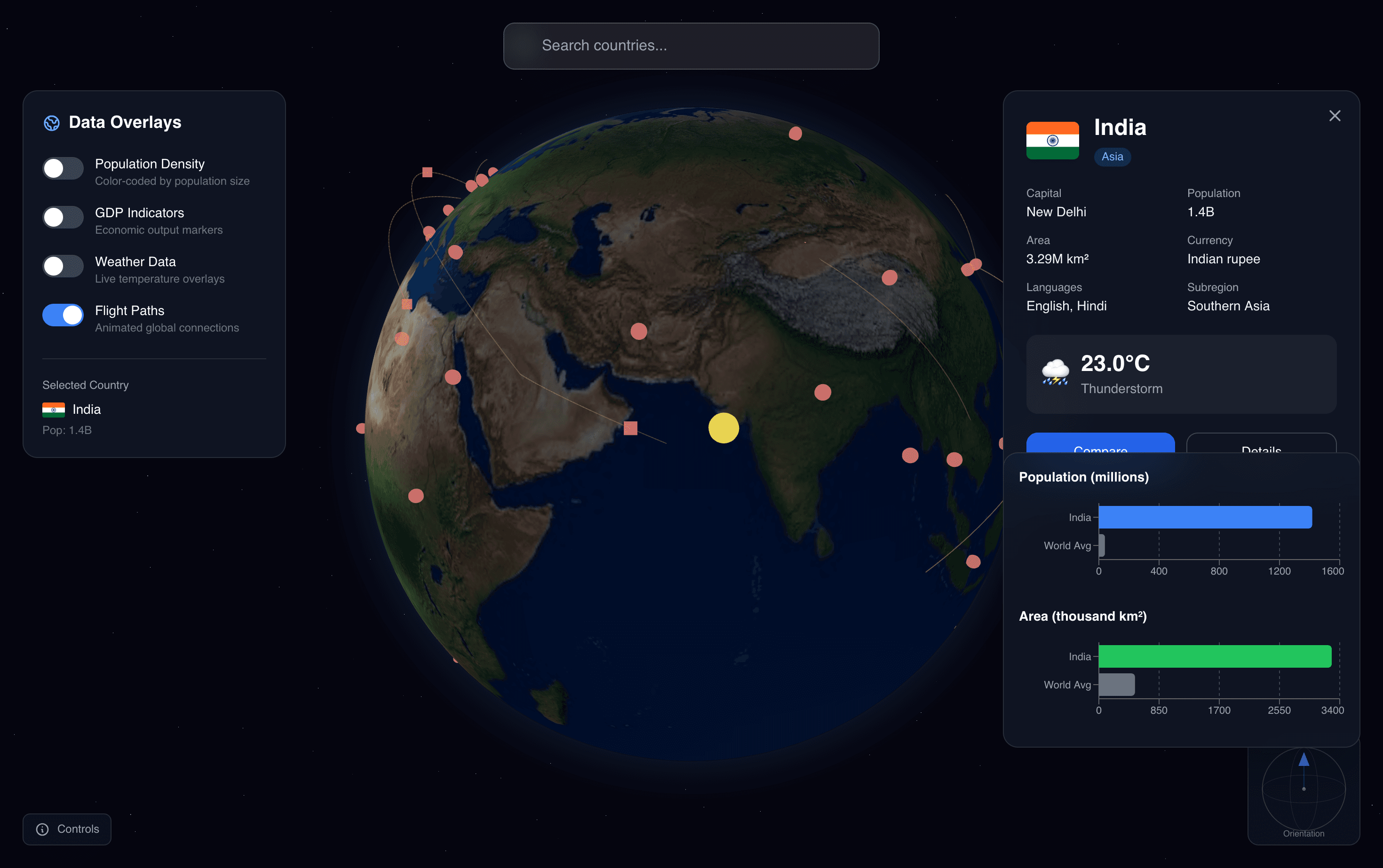
Task: Click India's population bar in the chart
Action: tap(1204, 517)
